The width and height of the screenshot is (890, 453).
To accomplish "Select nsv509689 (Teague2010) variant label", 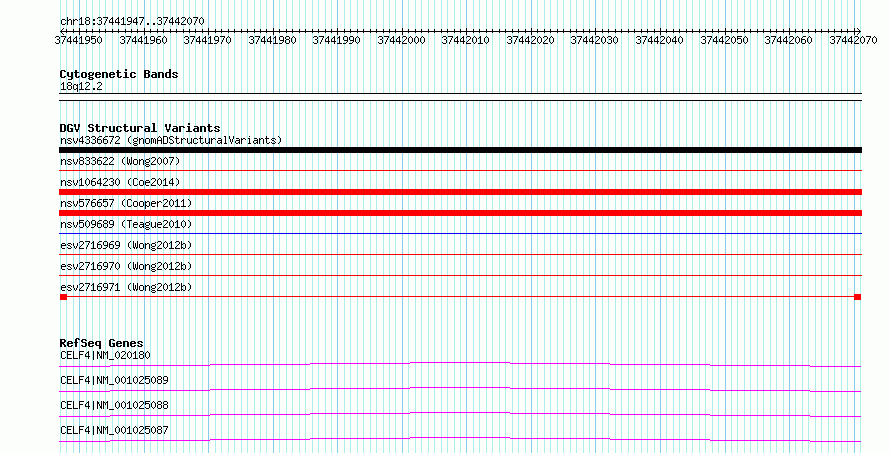I will tap(126, 224).
